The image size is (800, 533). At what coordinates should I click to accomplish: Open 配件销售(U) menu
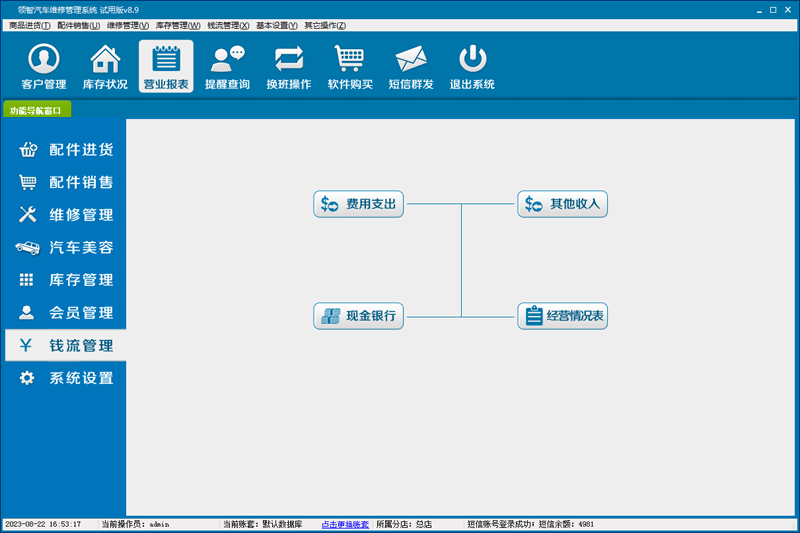tap(79, 26)
